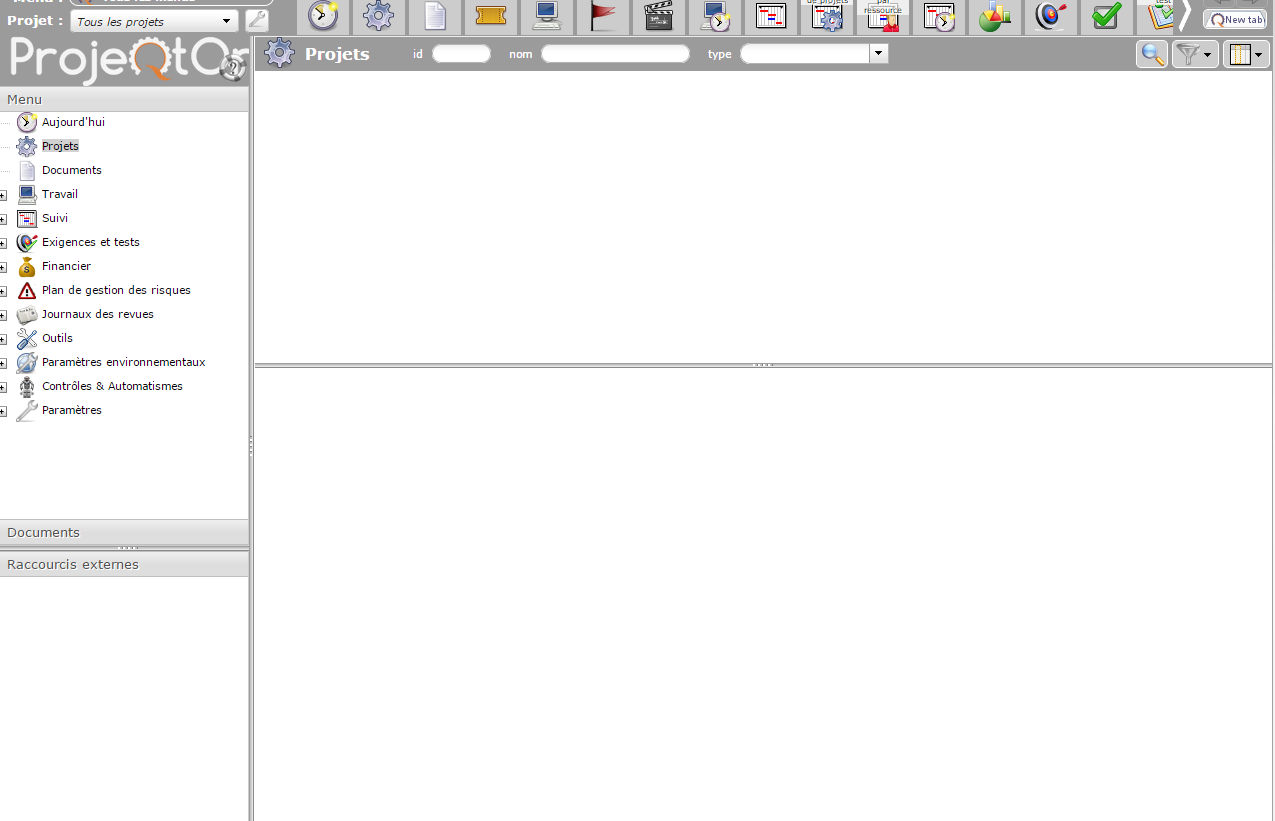Screen dimensions: 1275x821
Task: Expand the Outils tree node
Action: pos(4,339)
